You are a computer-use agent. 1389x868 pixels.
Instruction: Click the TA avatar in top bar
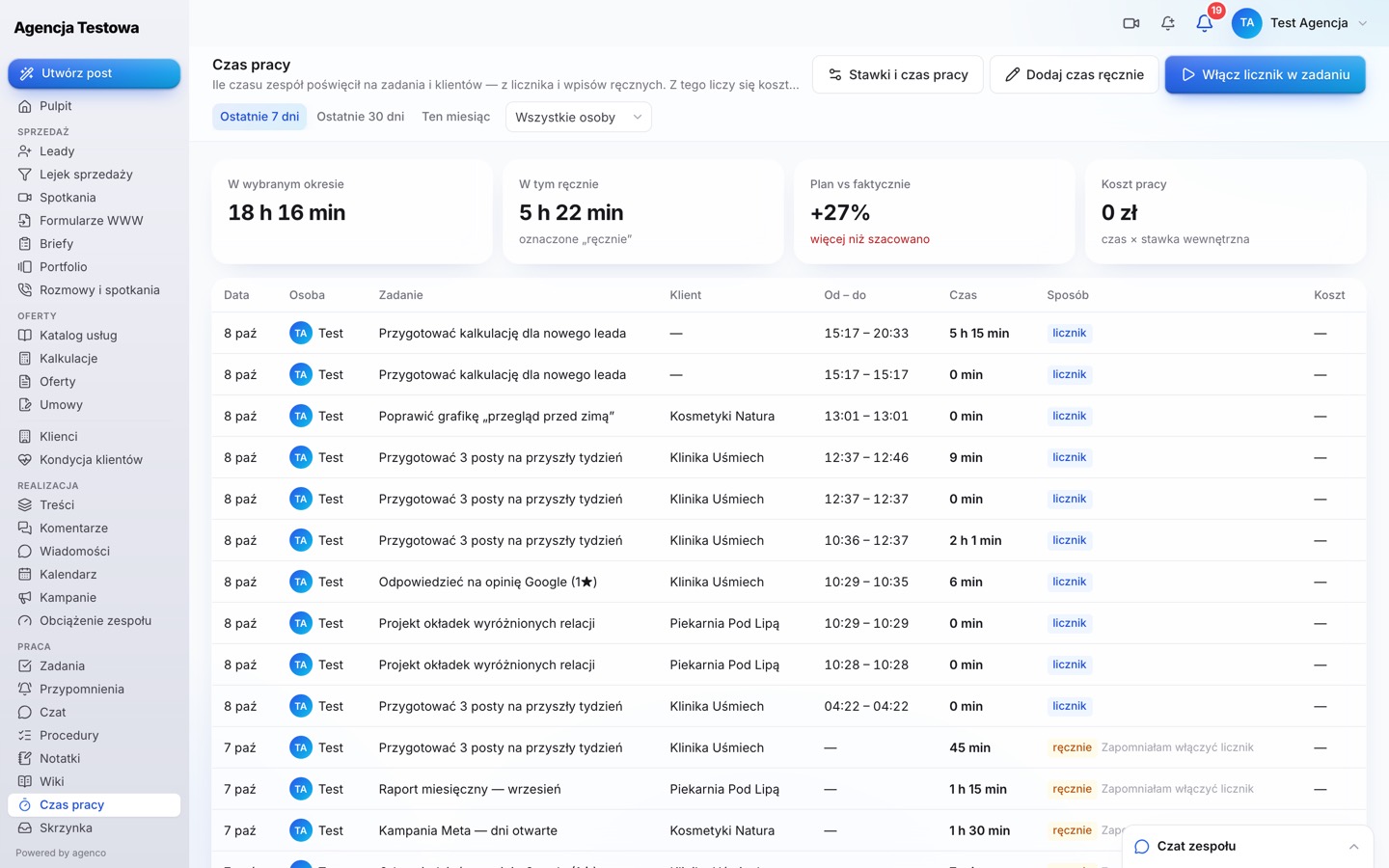point(1247,23)
